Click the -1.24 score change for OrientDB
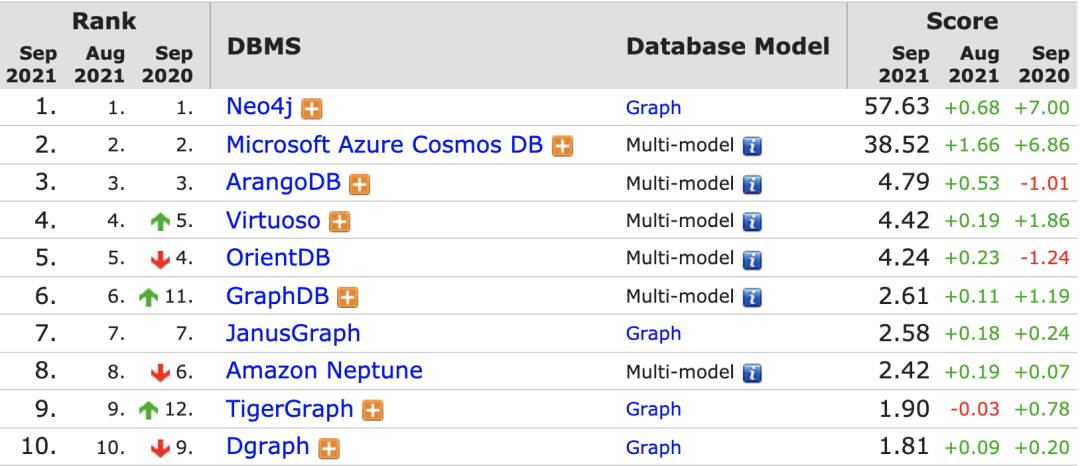 coord(1044,260)
